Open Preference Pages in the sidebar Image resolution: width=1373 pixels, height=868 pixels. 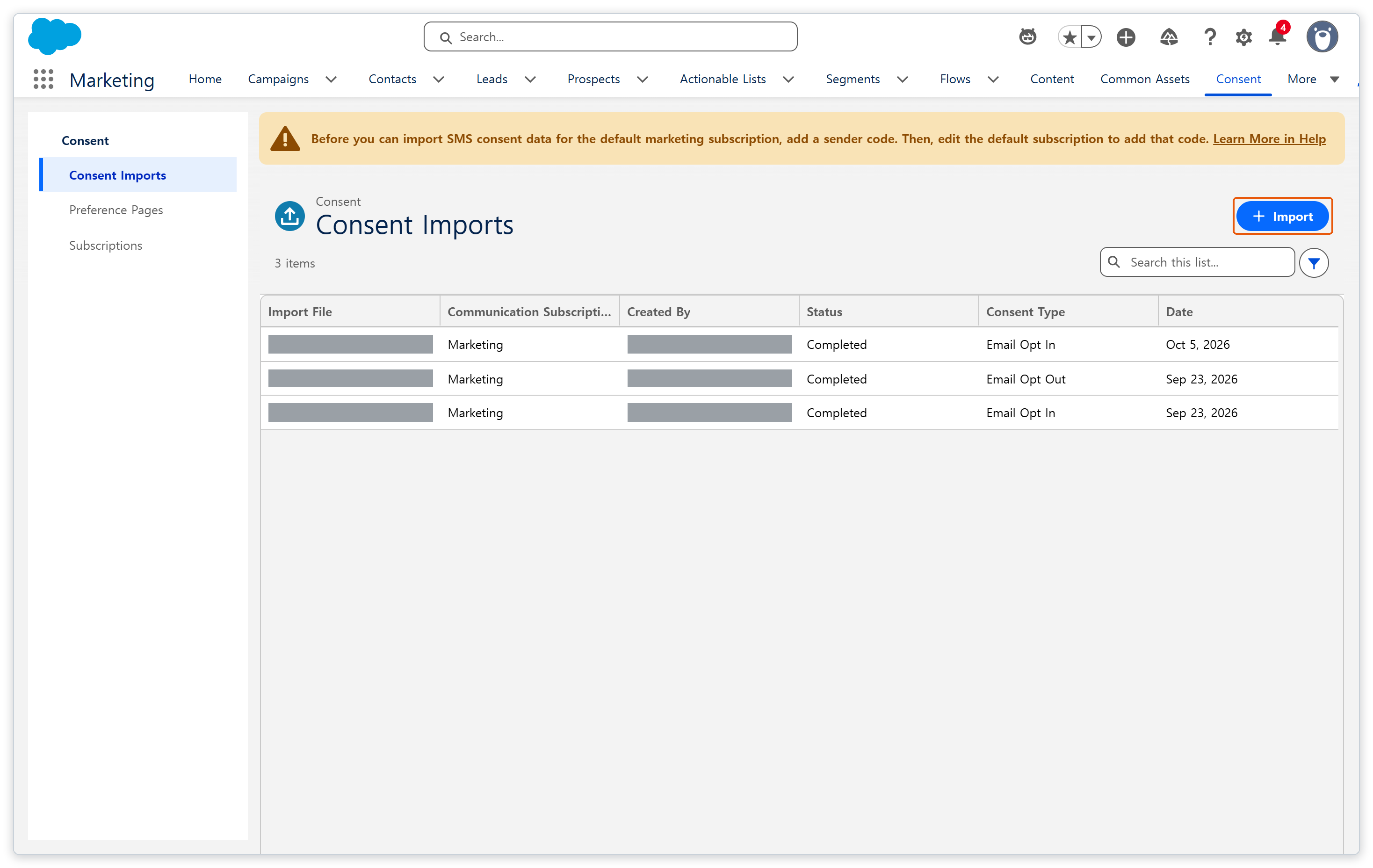[x=116, y=210]
